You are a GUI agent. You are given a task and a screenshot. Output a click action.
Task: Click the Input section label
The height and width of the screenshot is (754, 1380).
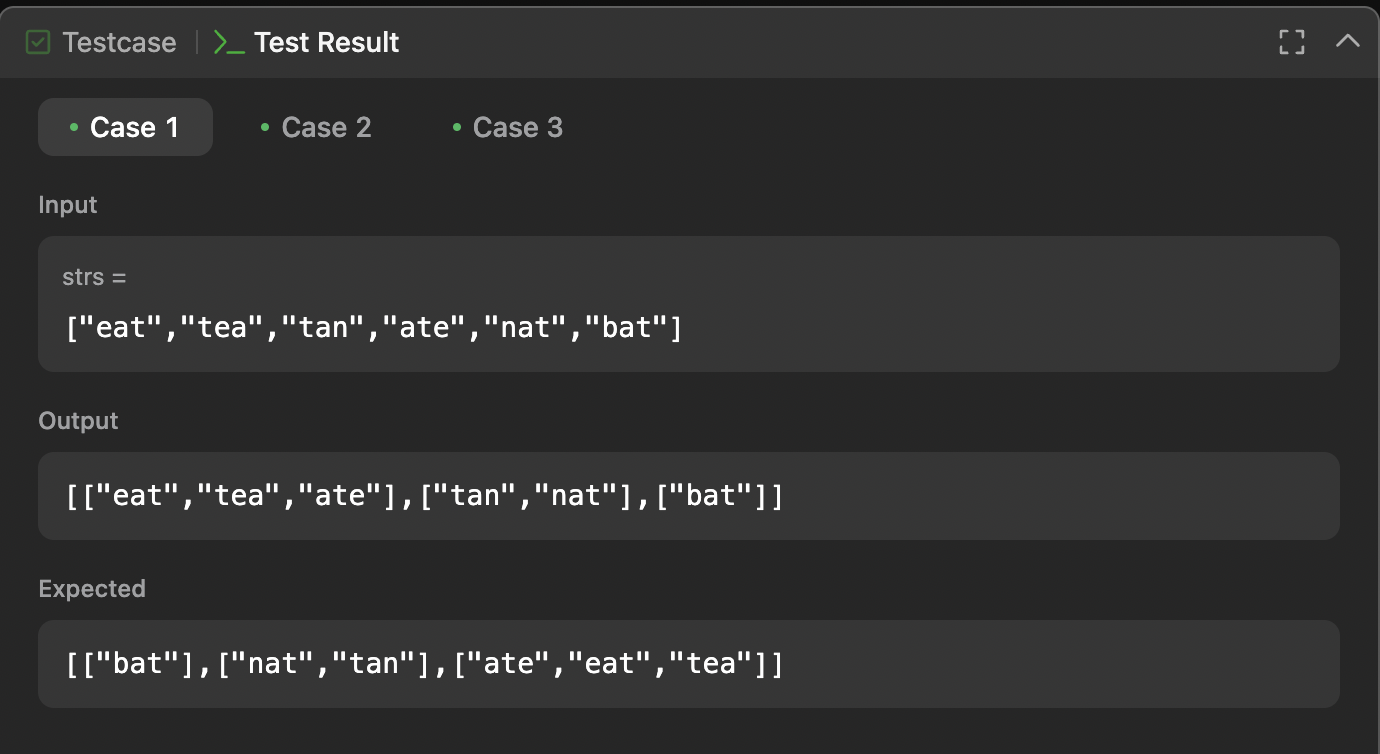click(68, 205)
